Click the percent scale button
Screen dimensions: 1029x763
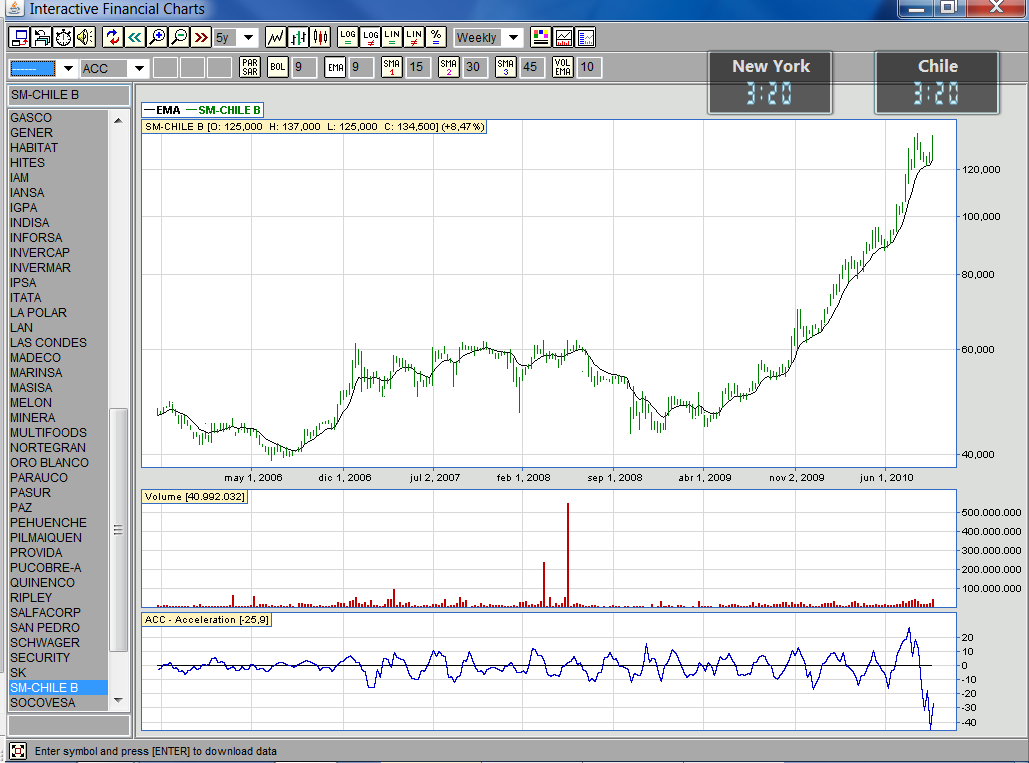tap(436, 37)
